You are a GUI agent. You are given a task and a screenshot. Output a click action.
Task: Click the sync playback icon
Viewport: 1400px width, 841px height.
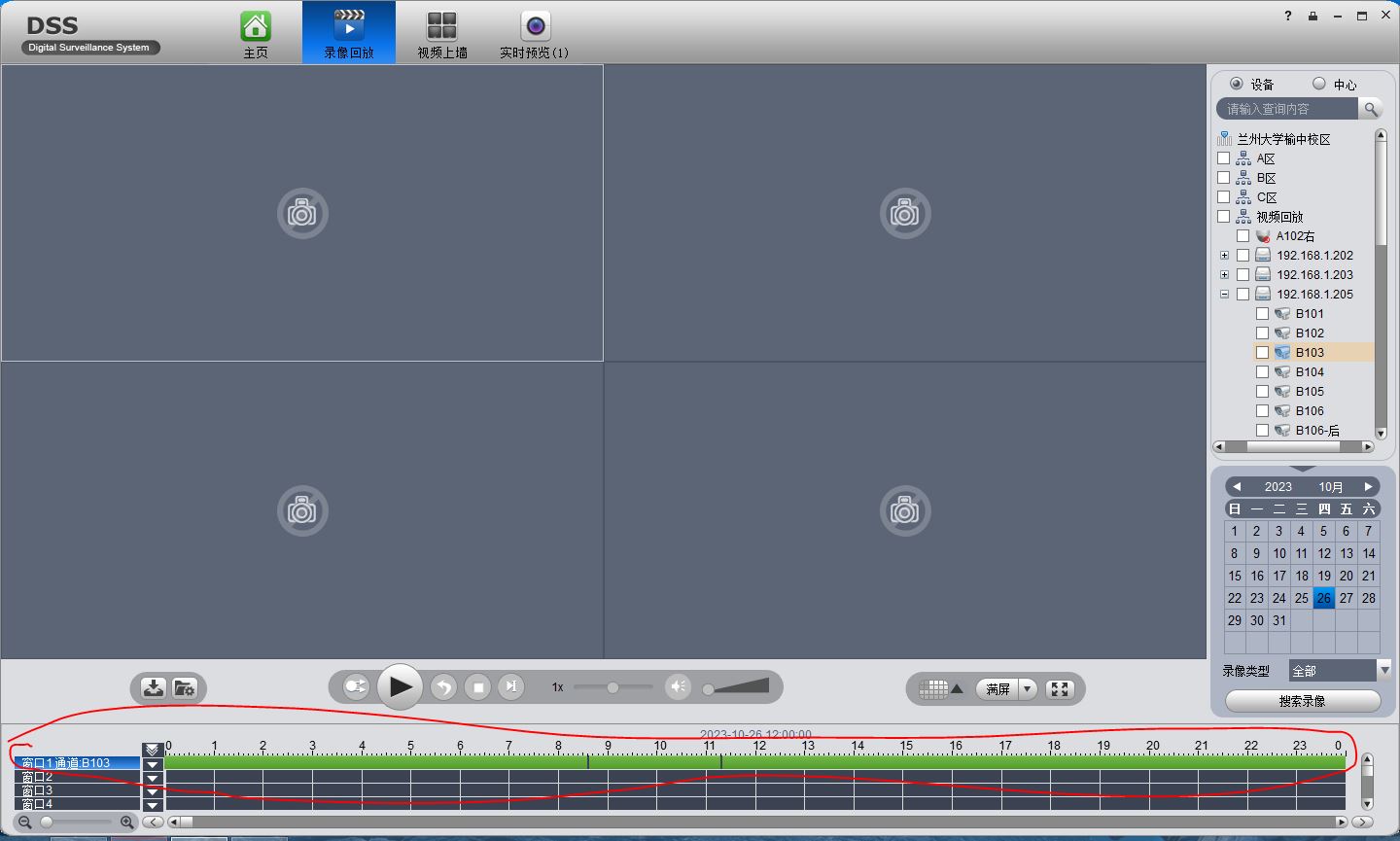(x=356, y=687)
